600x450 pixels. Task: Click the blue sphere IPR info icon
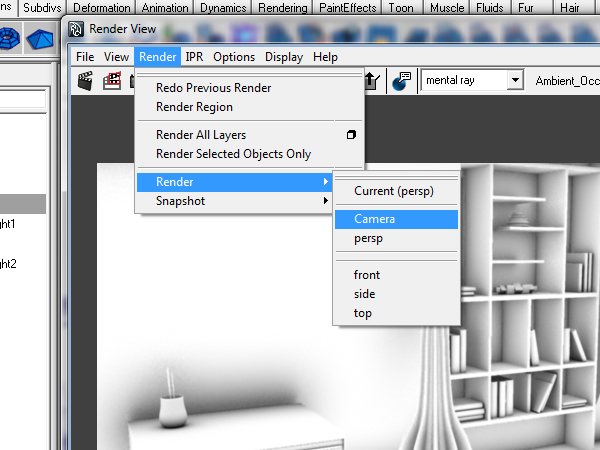[401, 81]
